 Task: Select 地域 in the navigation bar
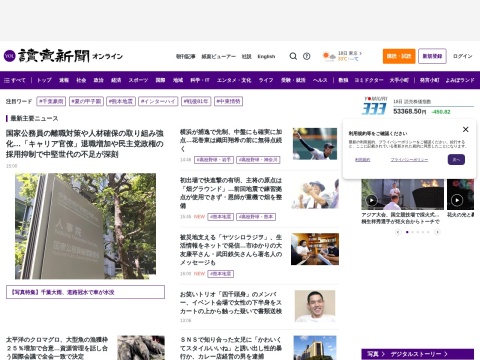pyautogui.click(x=178, y=80)
